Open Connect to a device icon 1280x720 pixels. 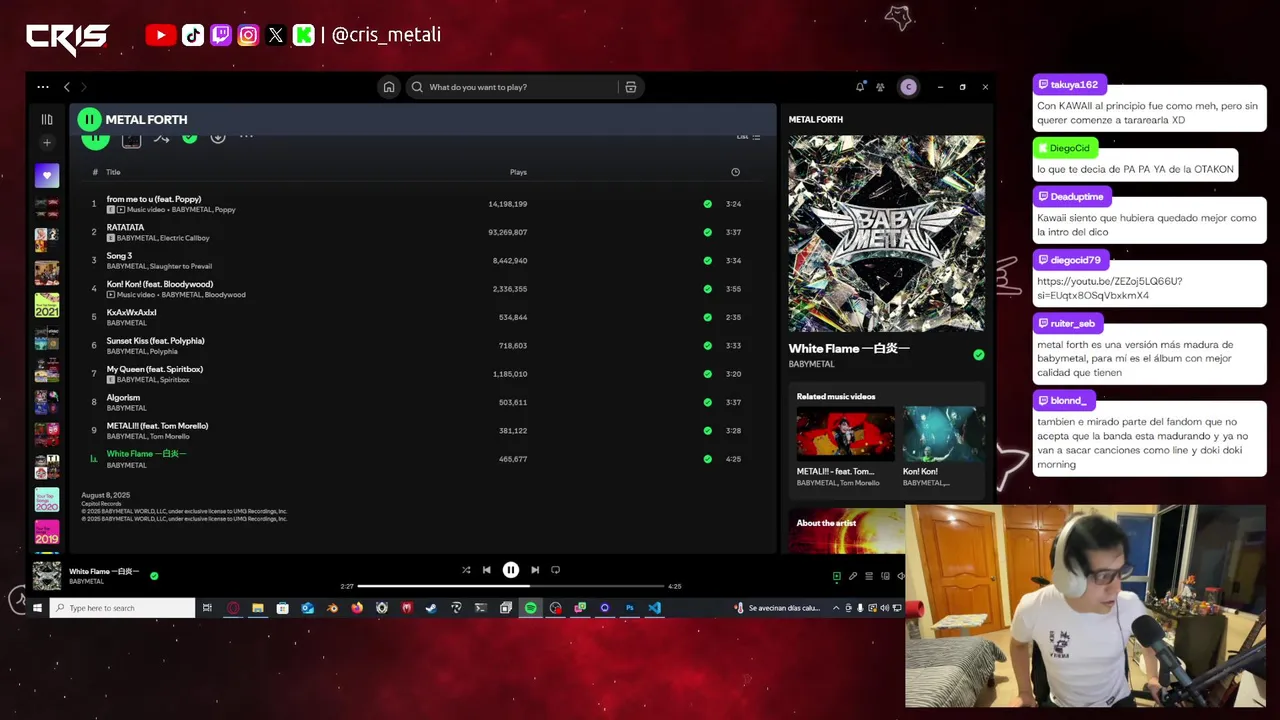tap(885, 576)
